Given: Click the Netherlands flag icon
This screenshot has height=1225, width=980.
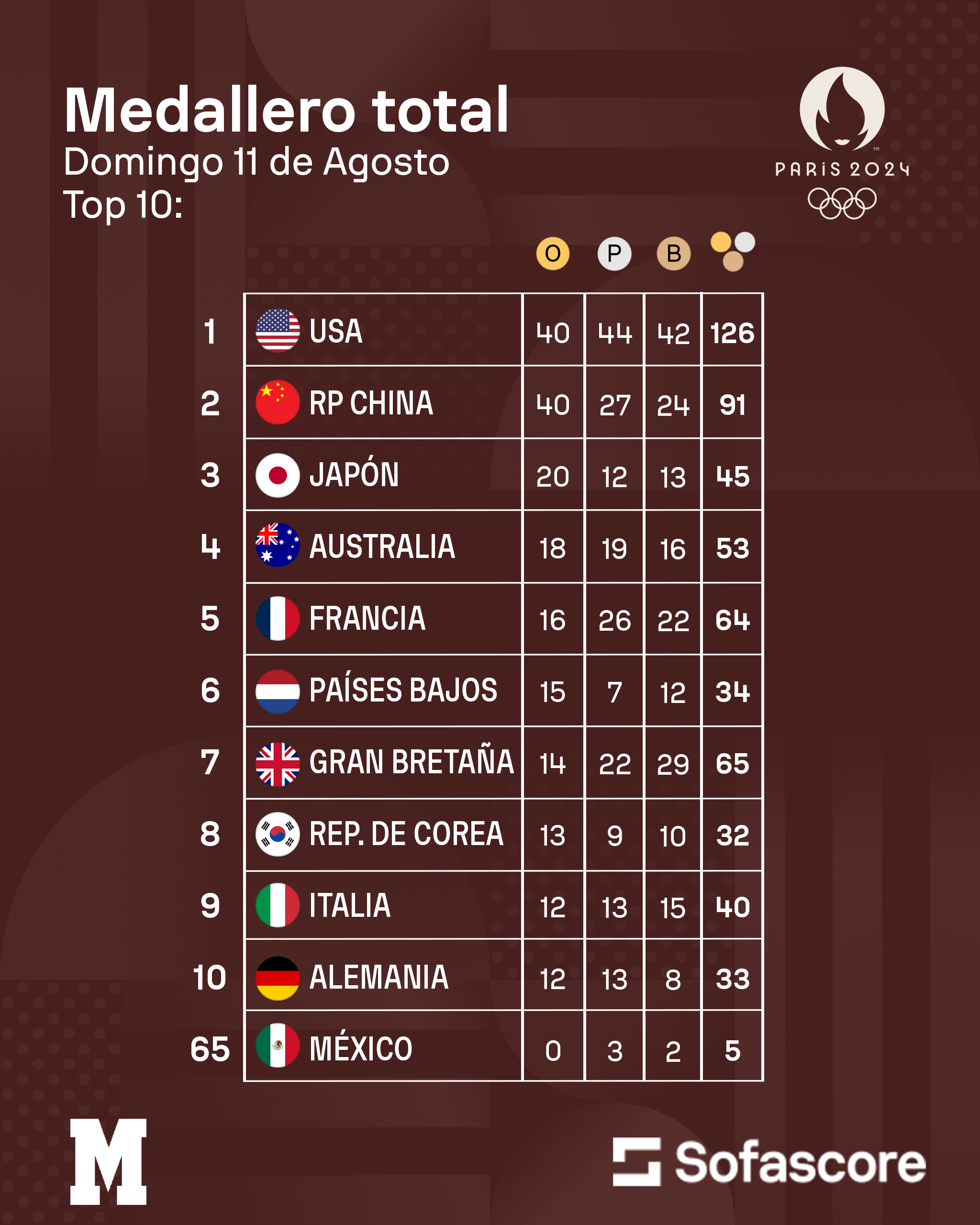Looking at the screenshot, I should tap(277, 691).
